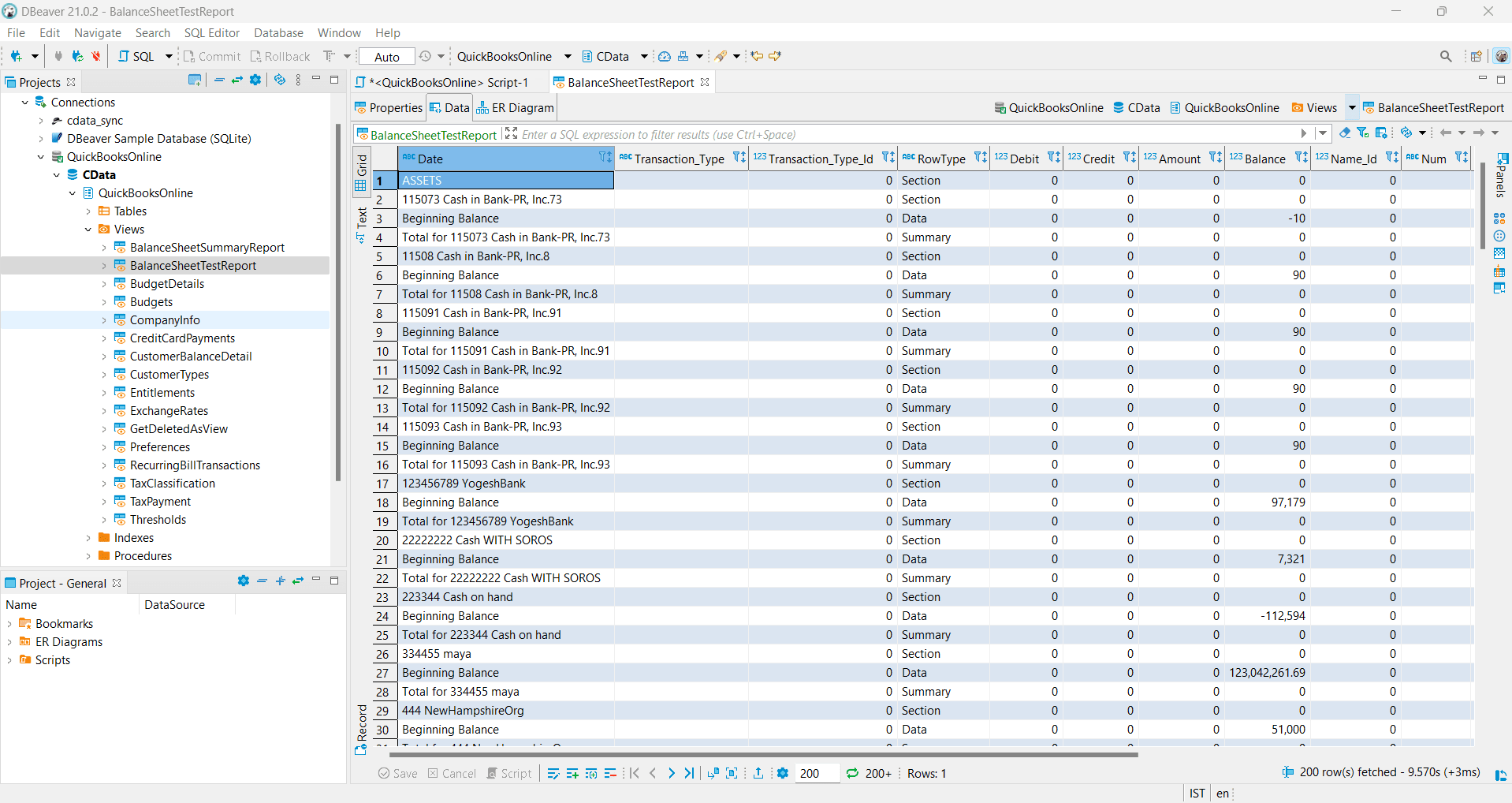The width and height of the screenshot is (1512, 803).
Task: Jump to the last page of results
Action: pyautogui.click(x=690, y=773)
